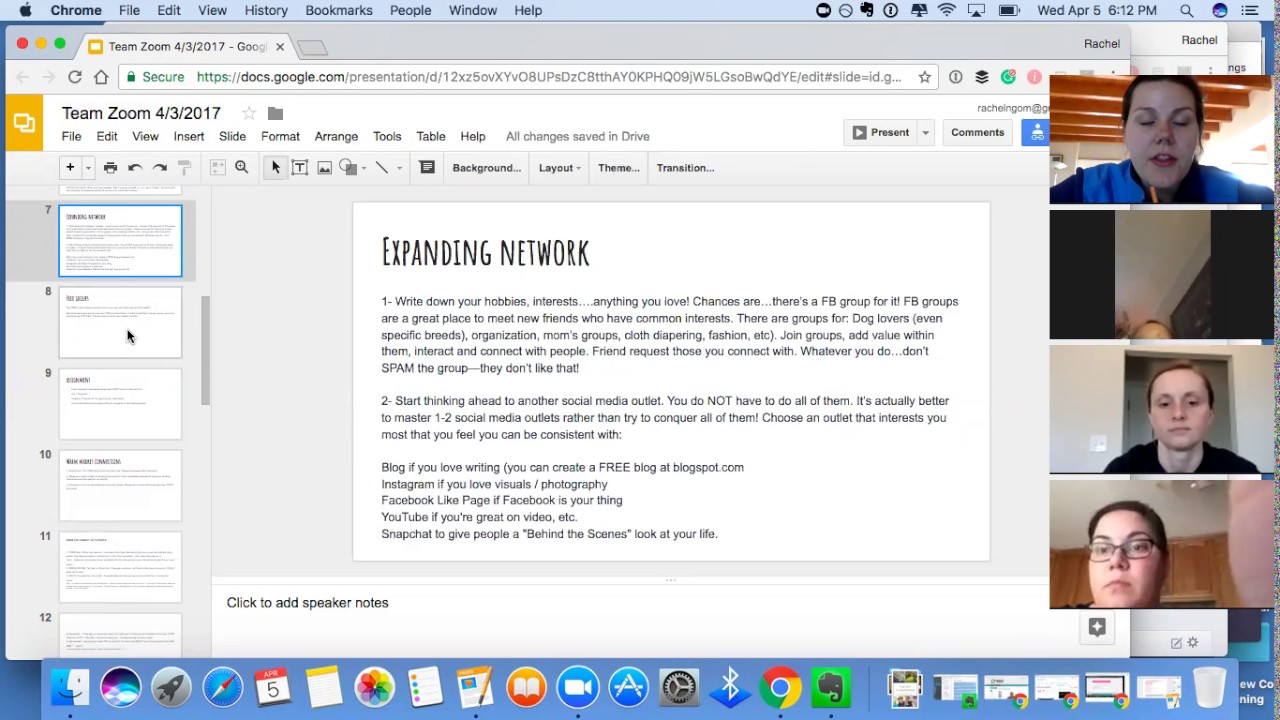Click the Chrome address bar URL
Screen dimensions: 1280x720
(x=549, y=77)
